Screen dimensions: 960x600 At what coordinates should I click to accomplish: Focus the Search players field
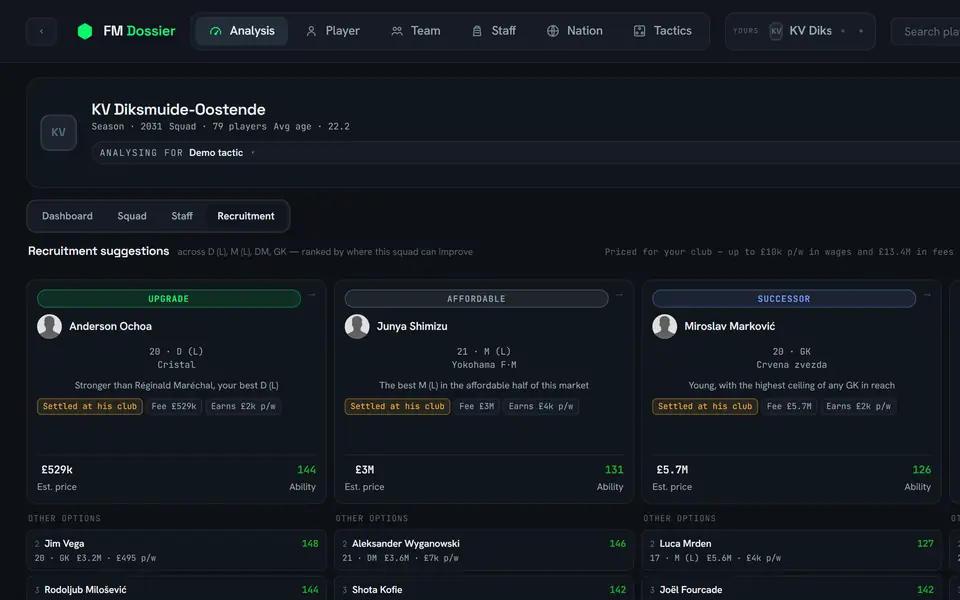tap(925, 32)
